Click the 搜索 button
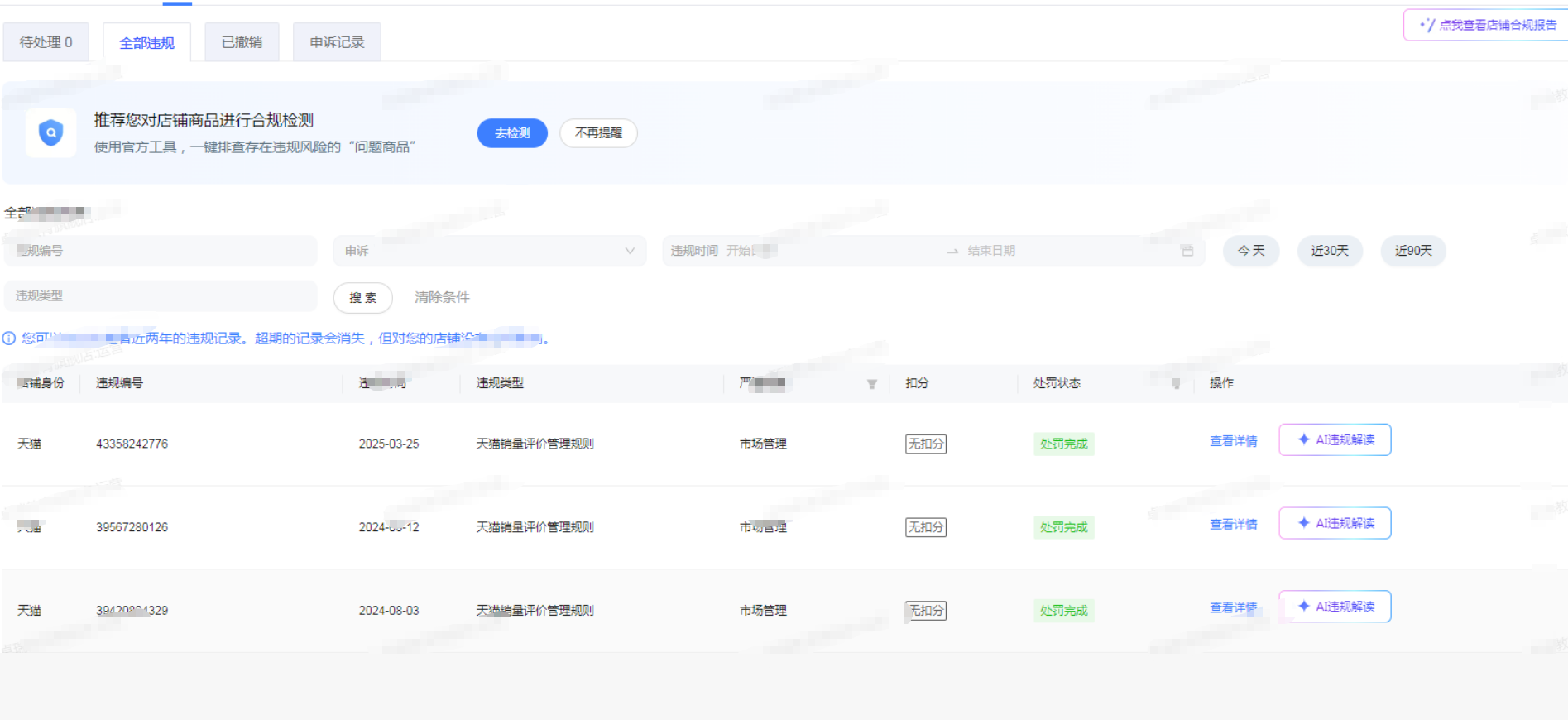The height and width of the screenshot is (720, 1568). [362, 298]
